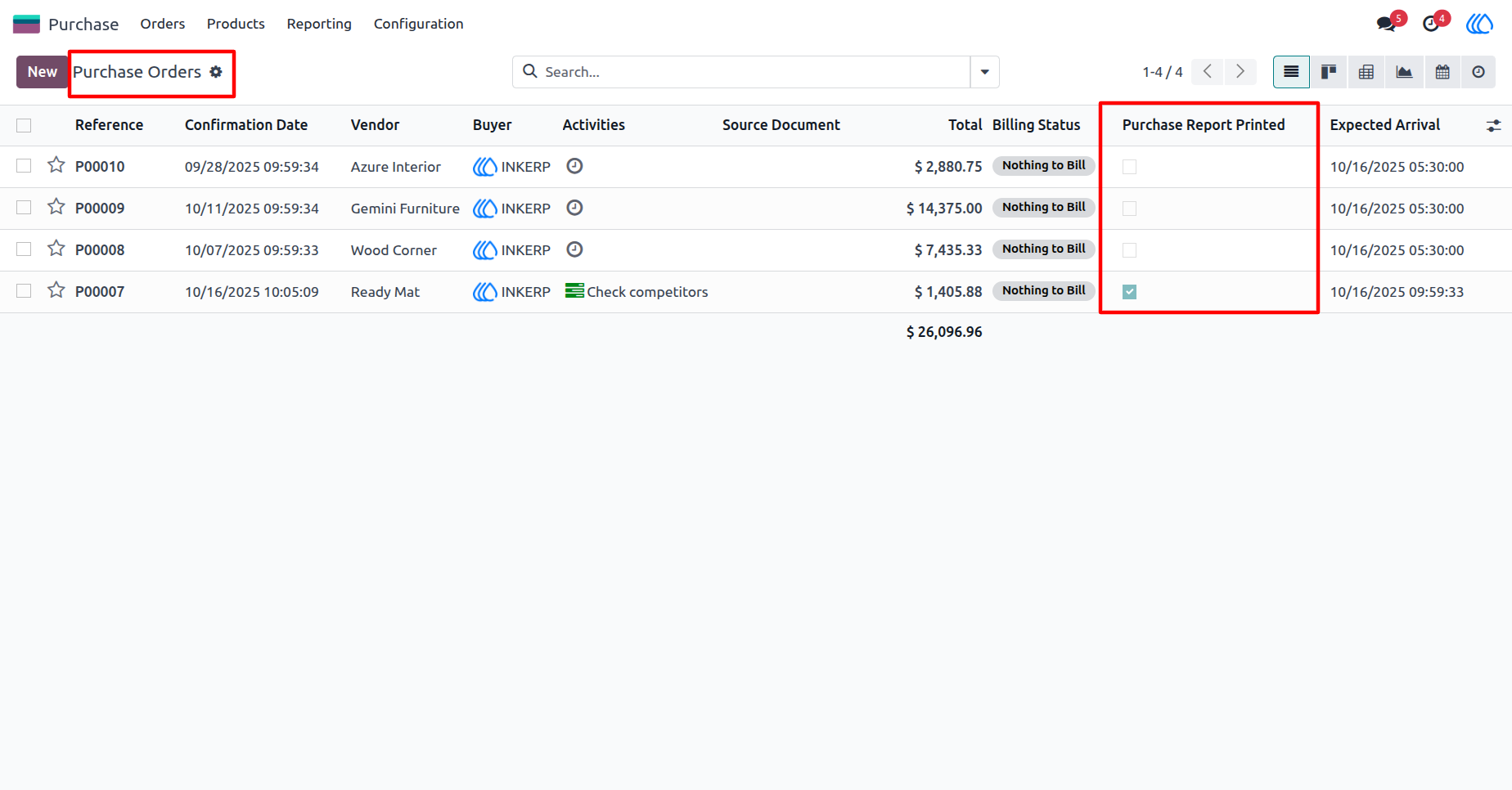Viewport: 1512px width, 790px height.
Task: Open activity clock for P00009
Action: click(574, 208)
